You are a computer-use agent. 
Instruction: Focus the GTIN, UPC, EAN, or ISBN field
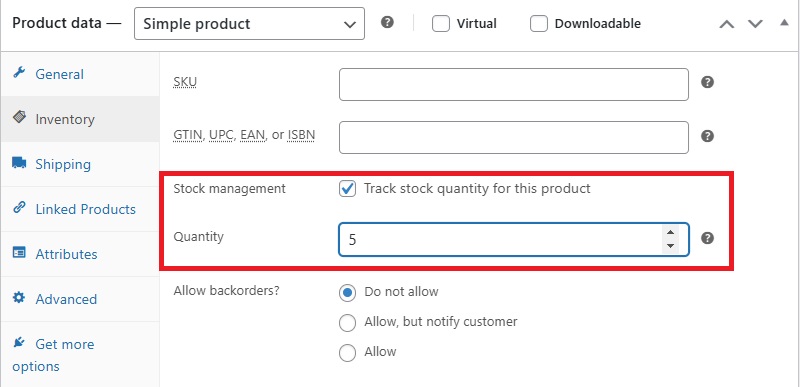tap(514, 137)
